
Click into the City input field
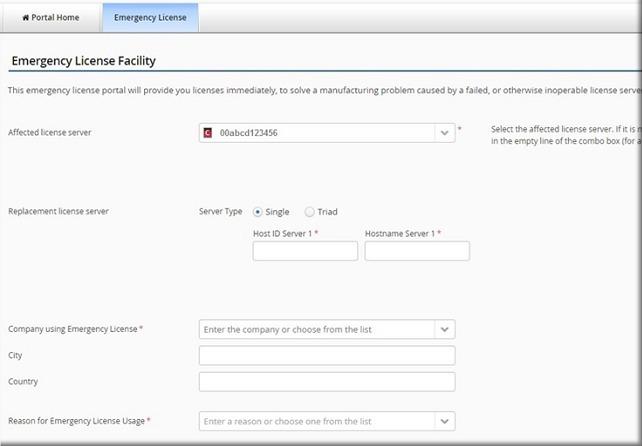click(x=327, y=355)
